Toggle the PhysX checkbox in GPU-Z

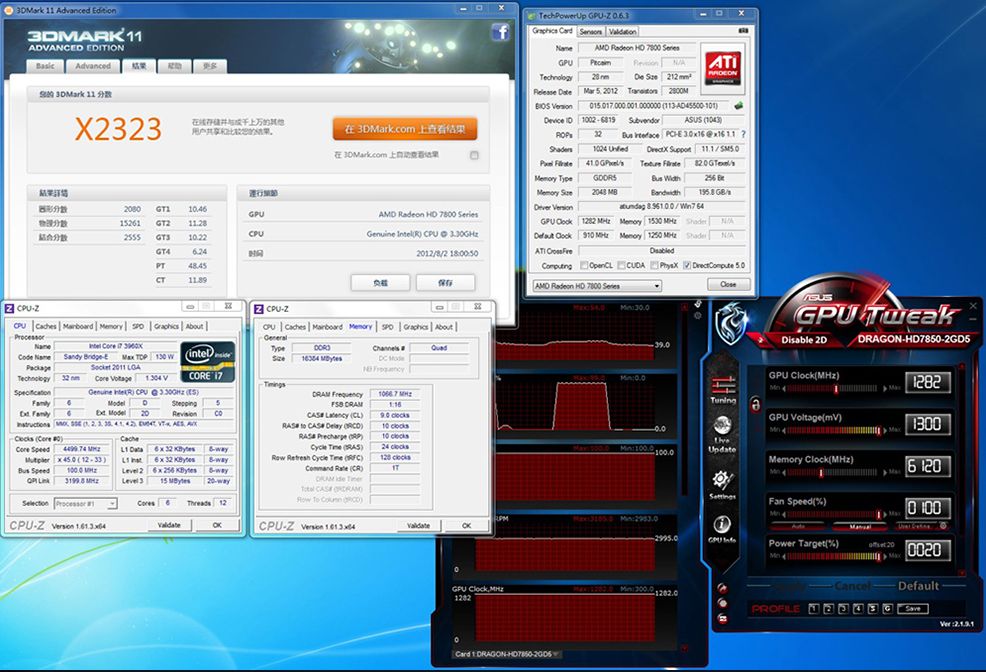tap(655, 265)
